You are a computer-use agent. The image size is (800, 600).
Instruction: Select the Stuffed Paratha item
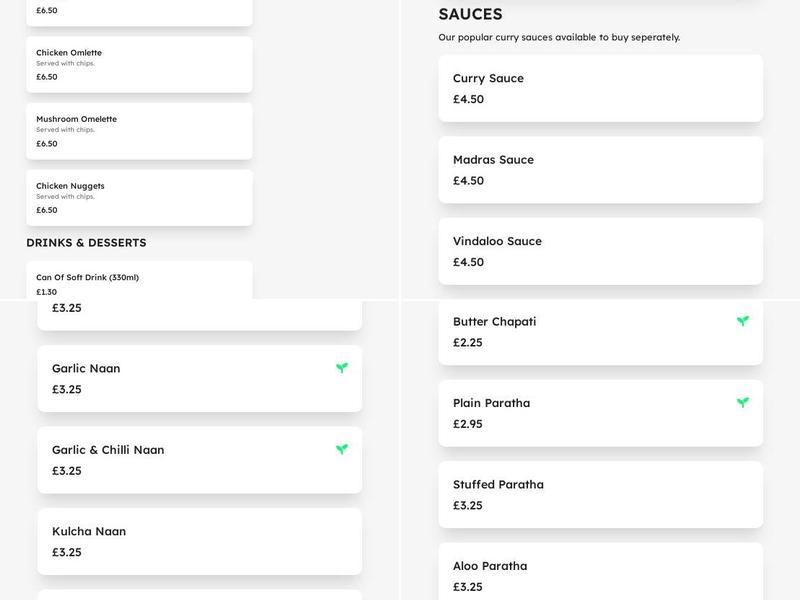(600, 494)
